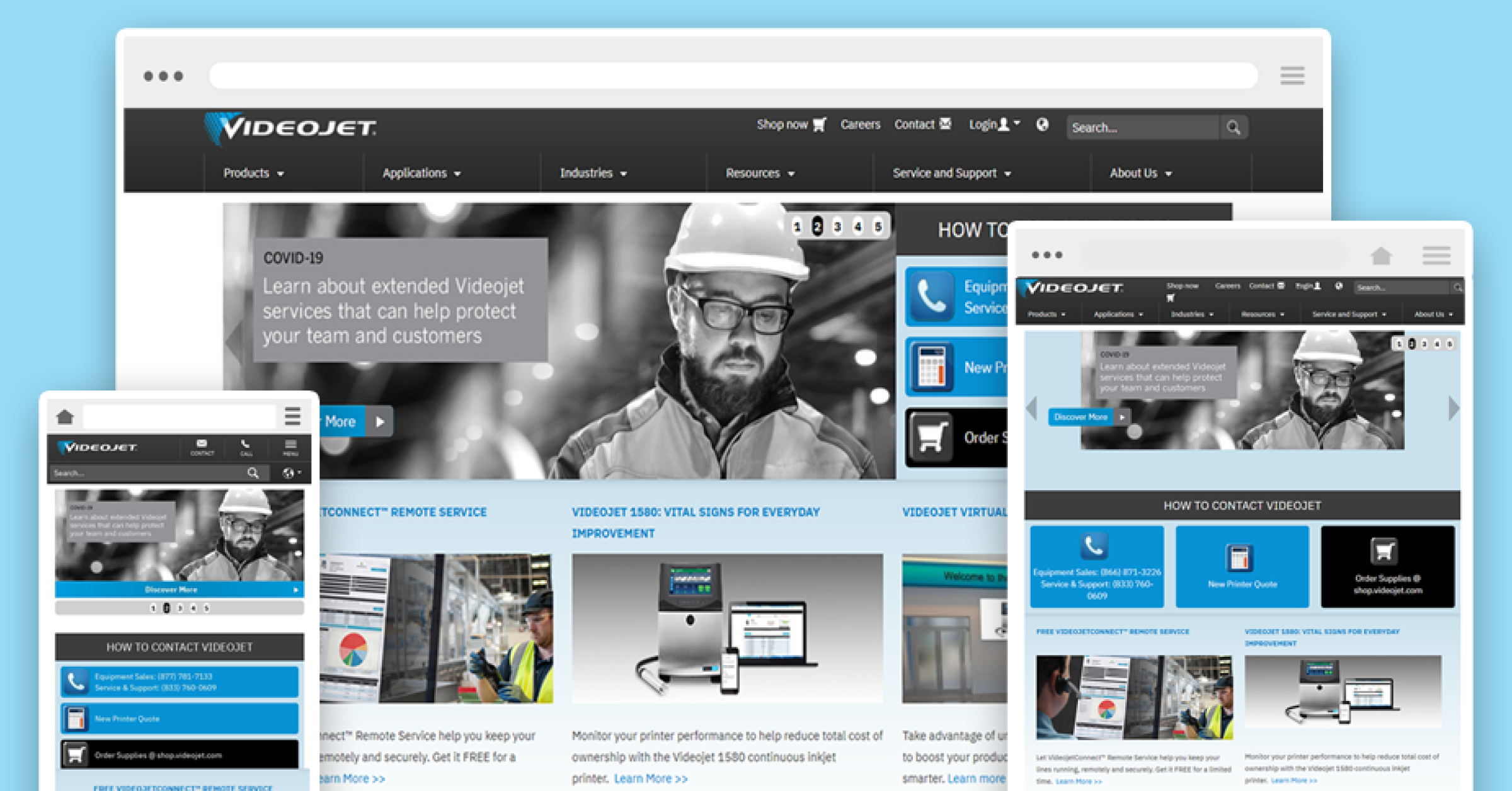This screenshot has height=791, width=1512.
Task: Select the Careers menu item
Action: click(860, 124)
